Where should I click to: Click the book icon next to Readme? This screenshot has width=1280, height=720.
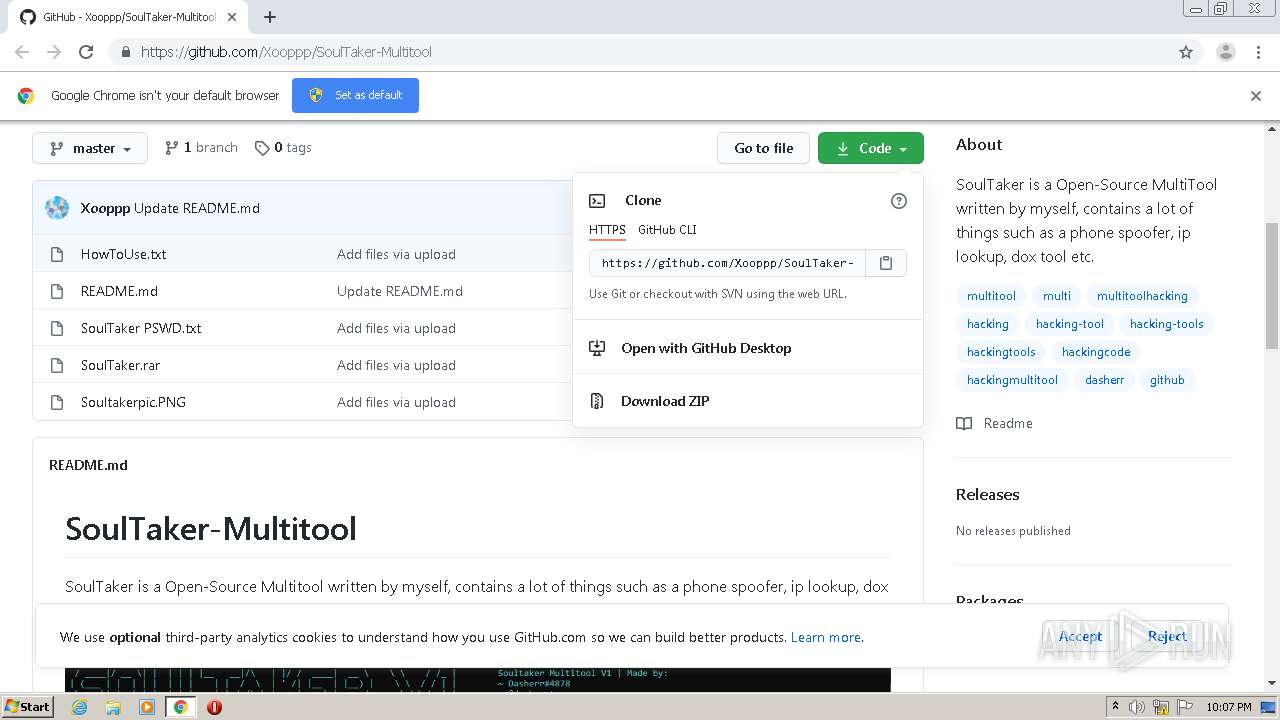coord(964,423)
